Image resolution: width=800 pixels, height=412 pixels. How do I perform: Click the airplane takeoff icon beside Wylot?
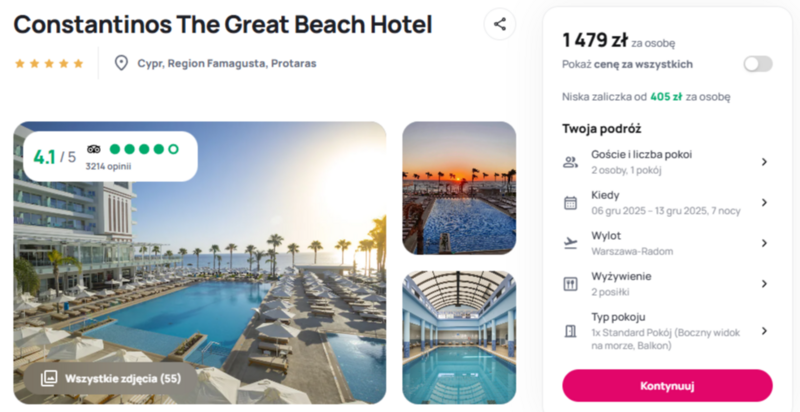[570, 243]
